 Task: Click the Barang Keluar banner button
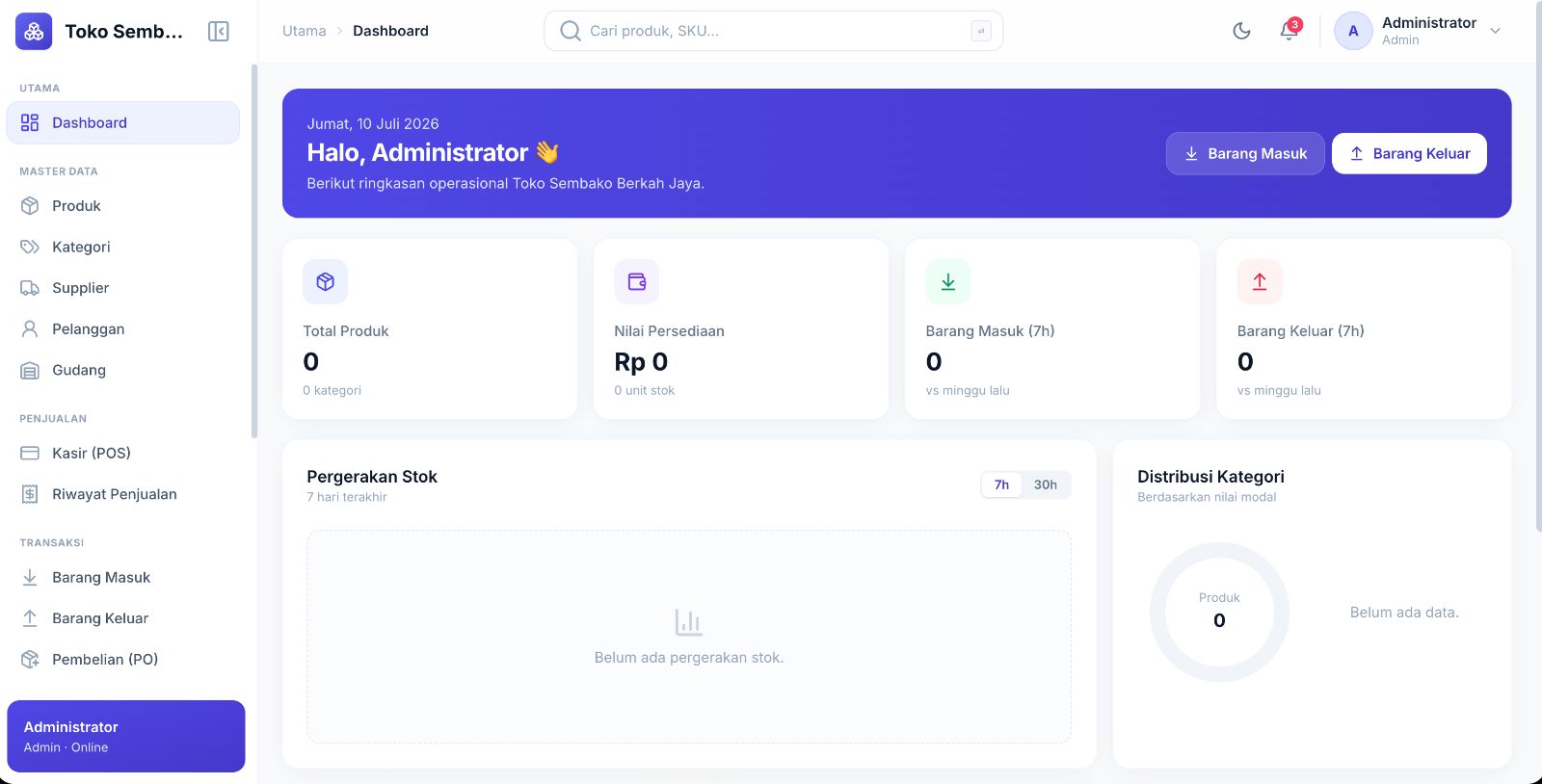click(x=1409, y=153)
